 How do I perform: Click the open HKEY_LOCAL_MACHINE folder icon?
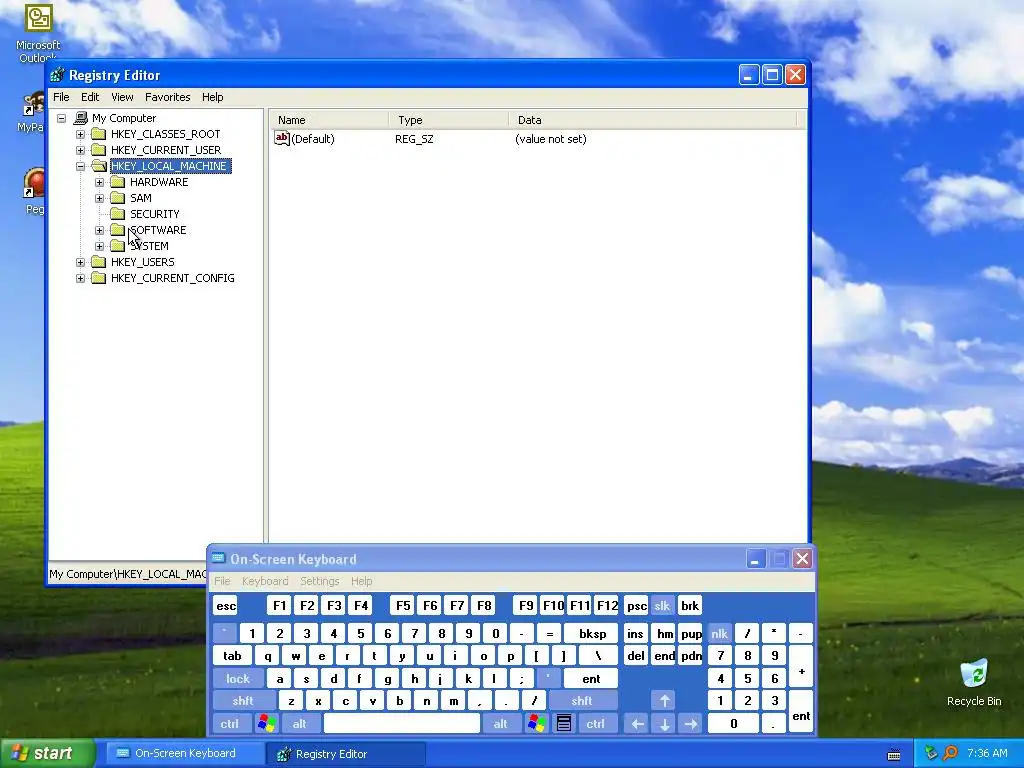(x=99, y=166)
